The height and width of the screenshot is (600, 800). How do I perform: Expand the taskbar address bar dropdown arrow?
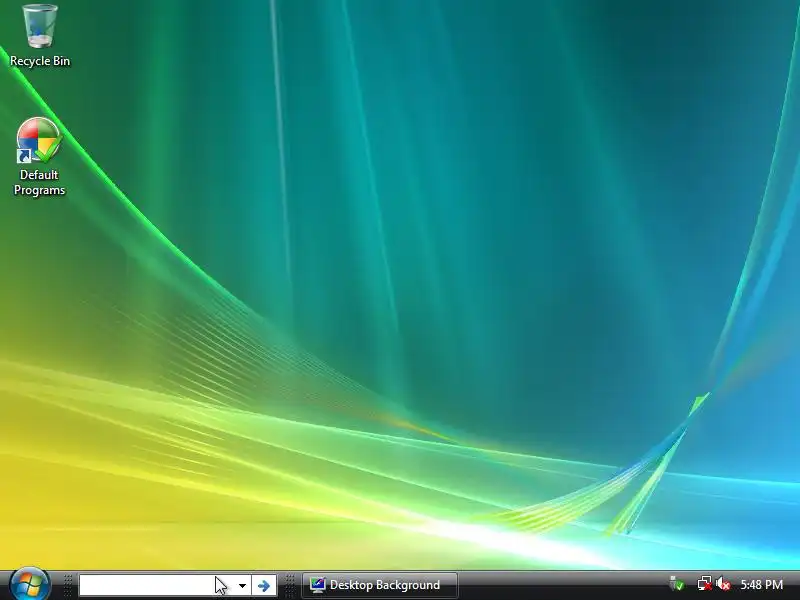click(242, 585)
